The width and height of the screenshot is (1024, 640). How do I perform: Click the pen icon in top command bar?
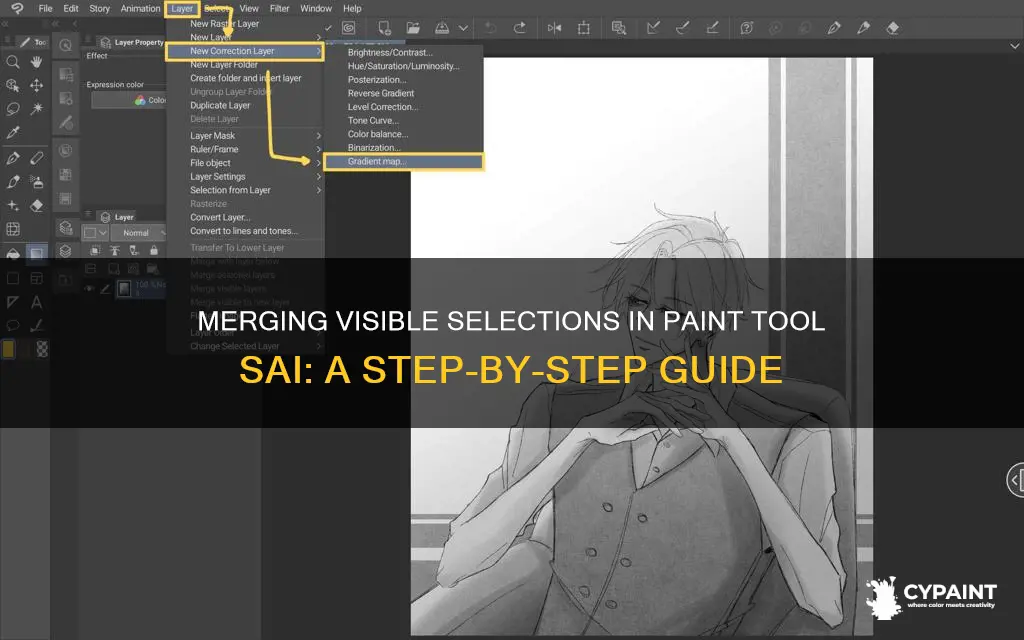point(834,28)
